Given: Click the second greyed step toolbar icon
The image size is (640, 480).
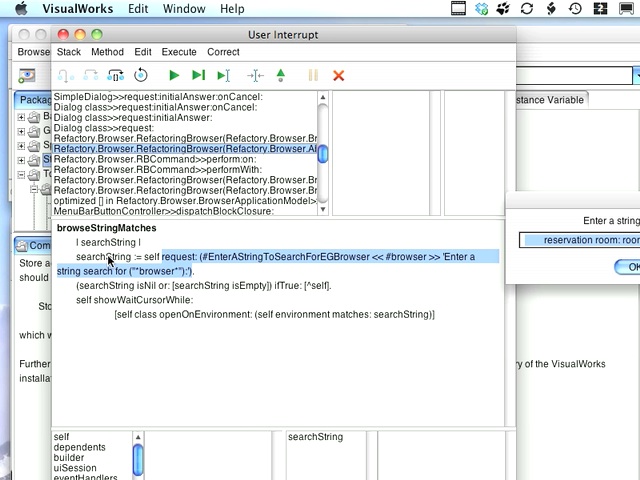Looking at the screenshot, I should pos(91,75).
